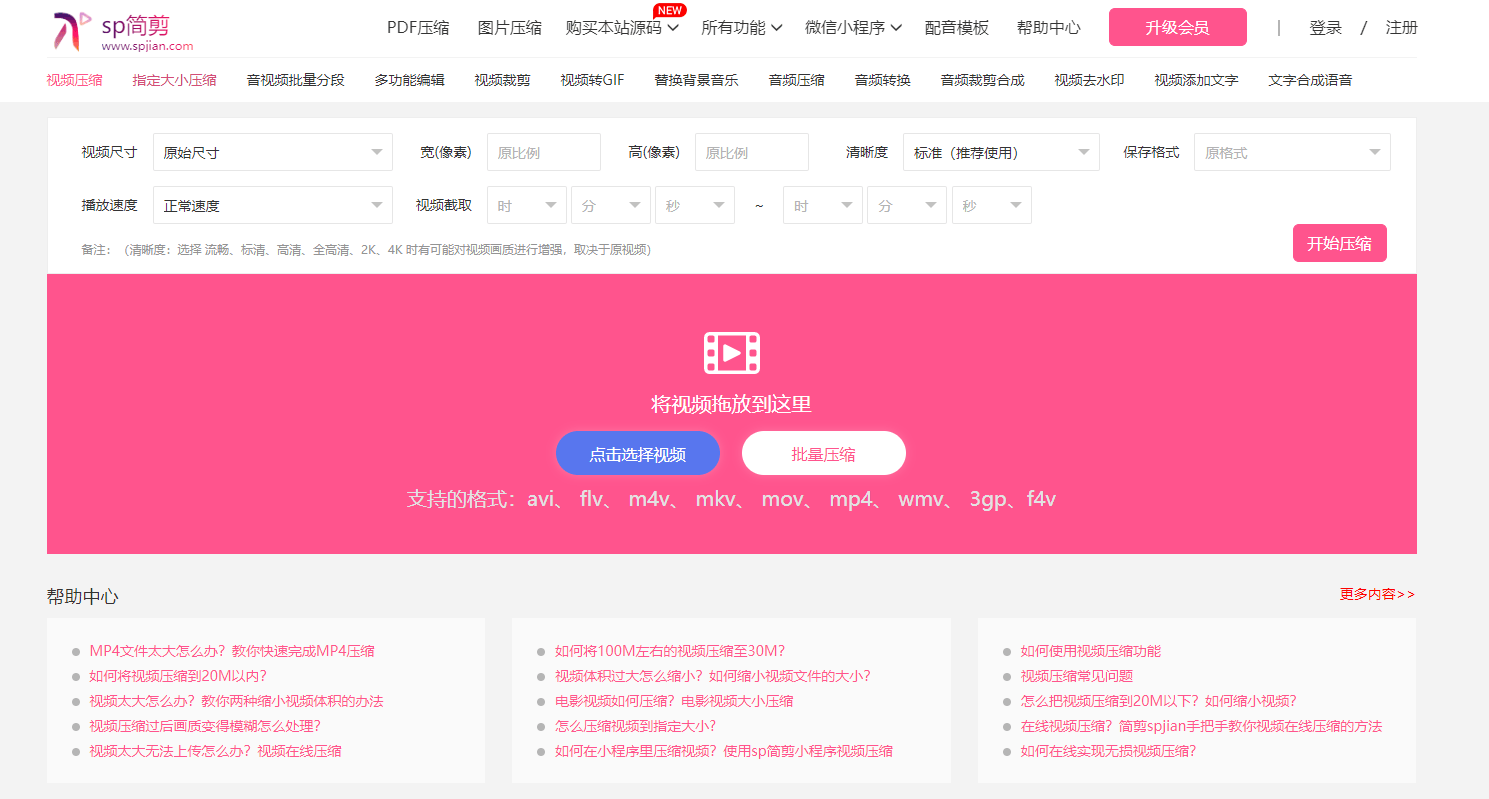
Task: Switch to the 指定大小压缩 tab
Action: click(175, 79)
